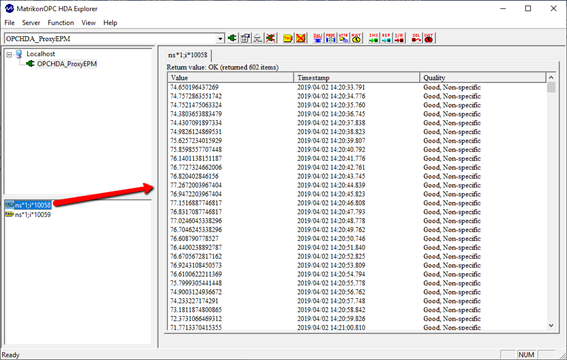Click the results vertical scrollbar thumb

[x=551, y=87]
